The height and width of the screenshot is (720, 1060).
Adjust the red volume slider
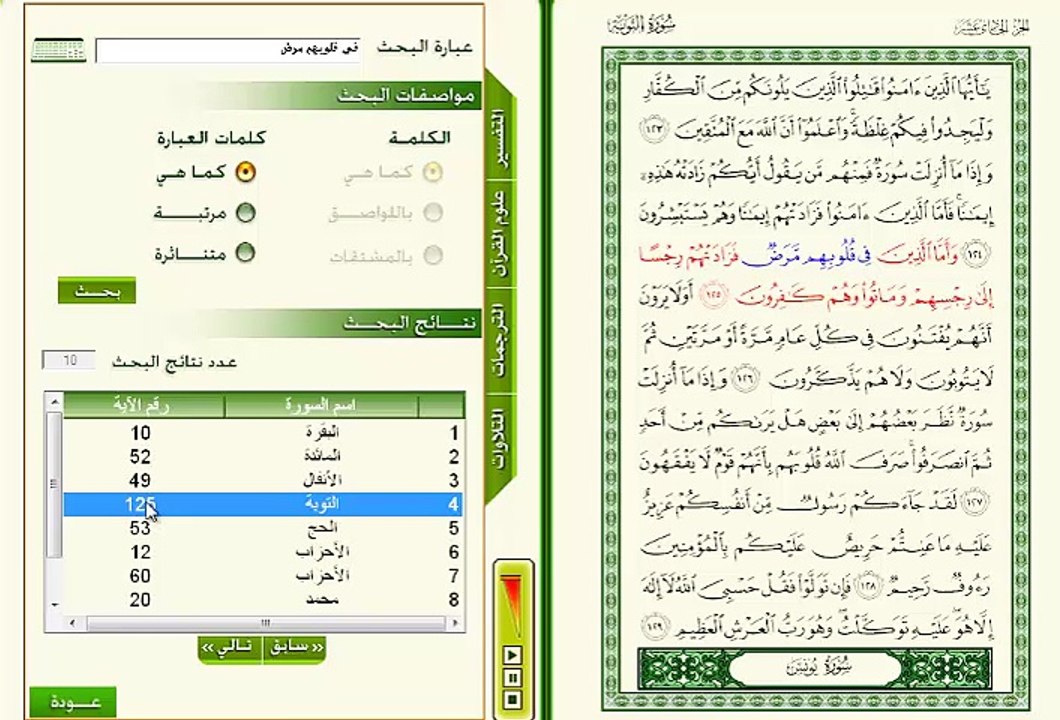[512, 606]
